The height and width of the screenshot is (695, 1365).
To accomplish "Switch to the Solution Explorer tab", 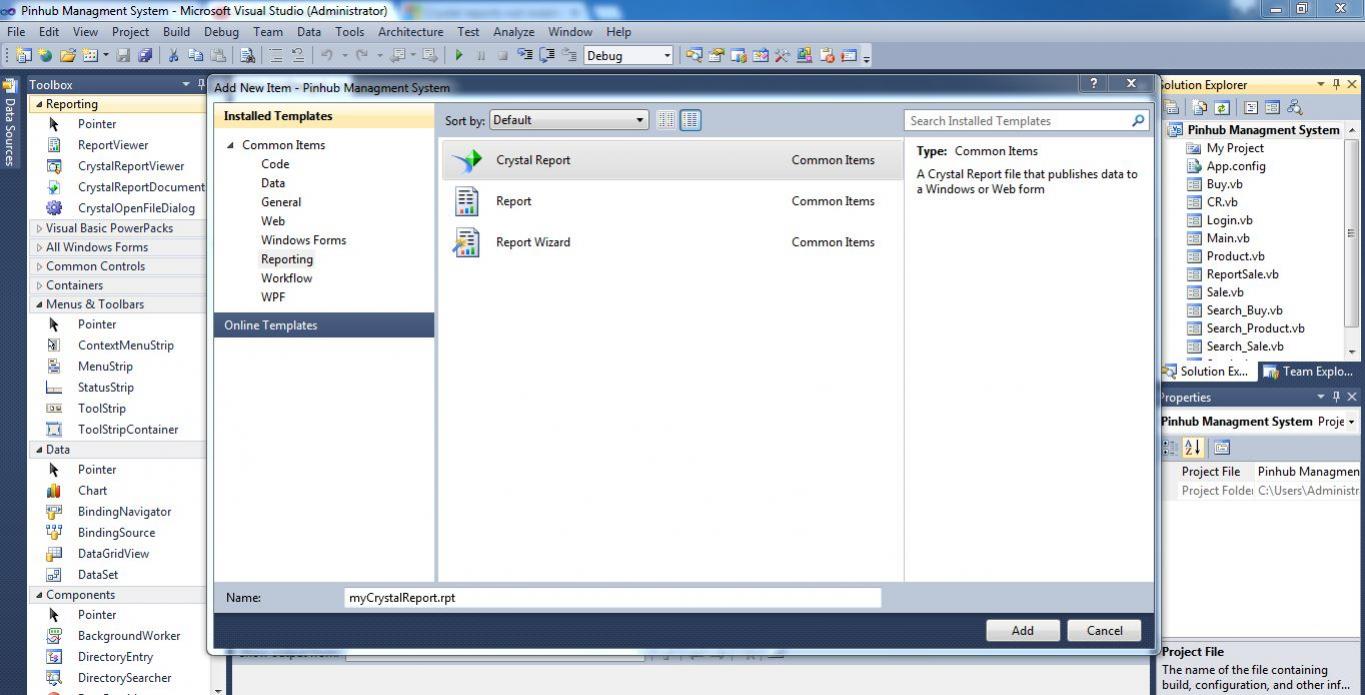I will coord(1207,371).
